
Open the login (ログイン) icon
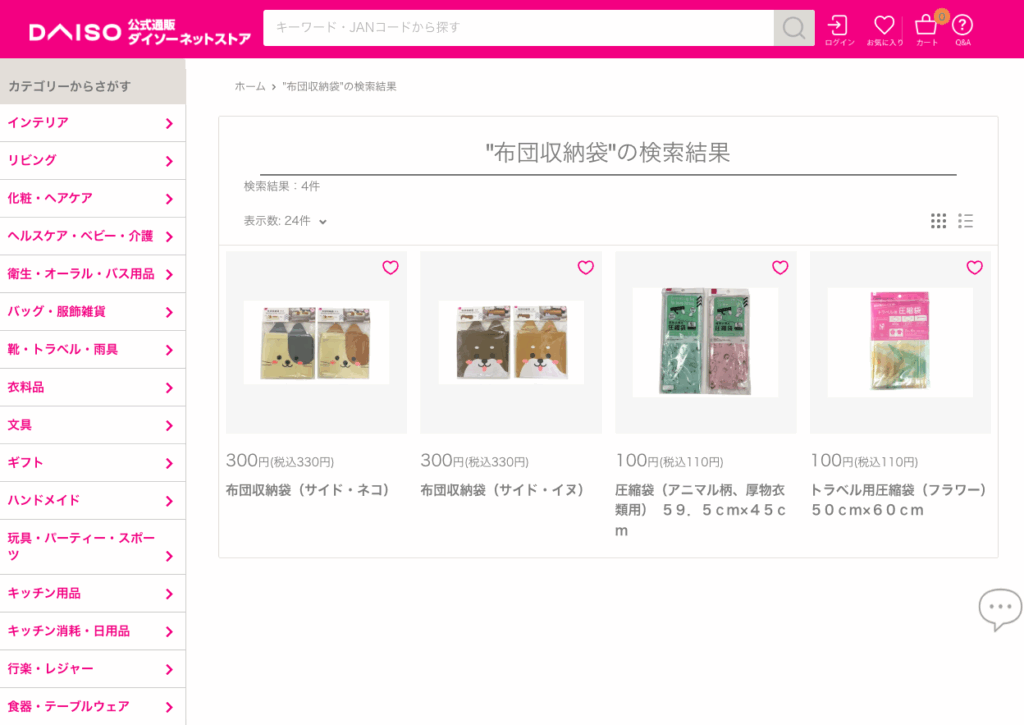click(x=839, y=30)
